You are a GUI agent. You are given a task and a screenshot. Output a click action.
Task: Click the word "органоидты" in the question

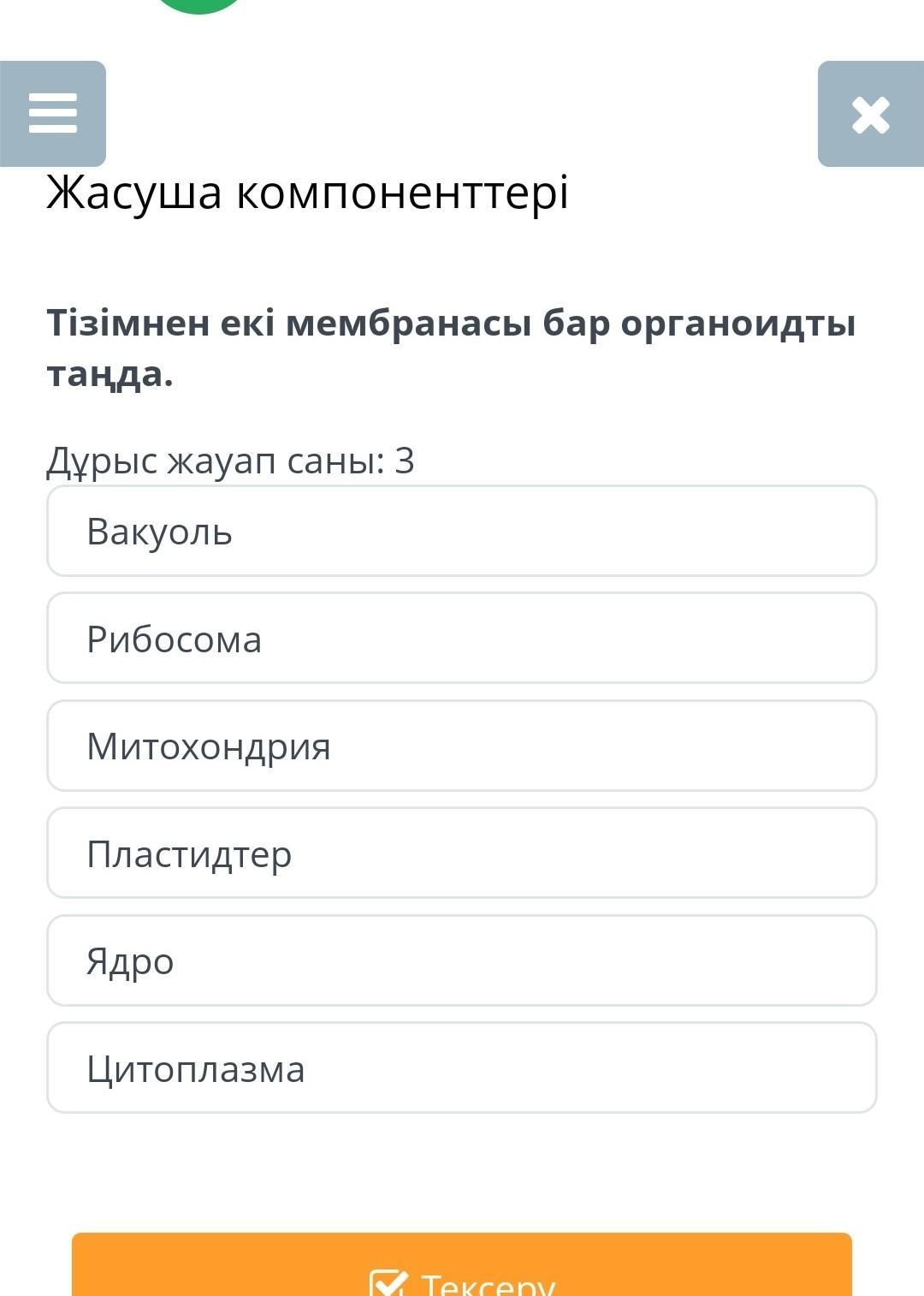point(737,324)
